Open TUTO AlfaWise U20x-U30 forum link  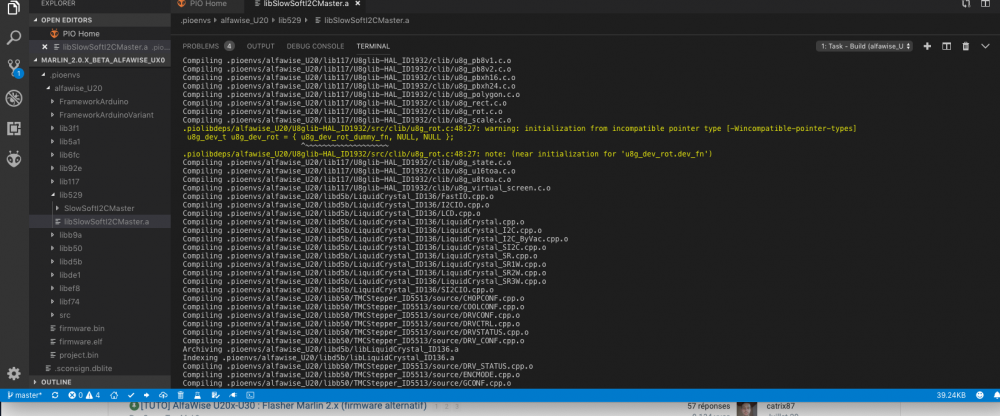coord(283,406)
